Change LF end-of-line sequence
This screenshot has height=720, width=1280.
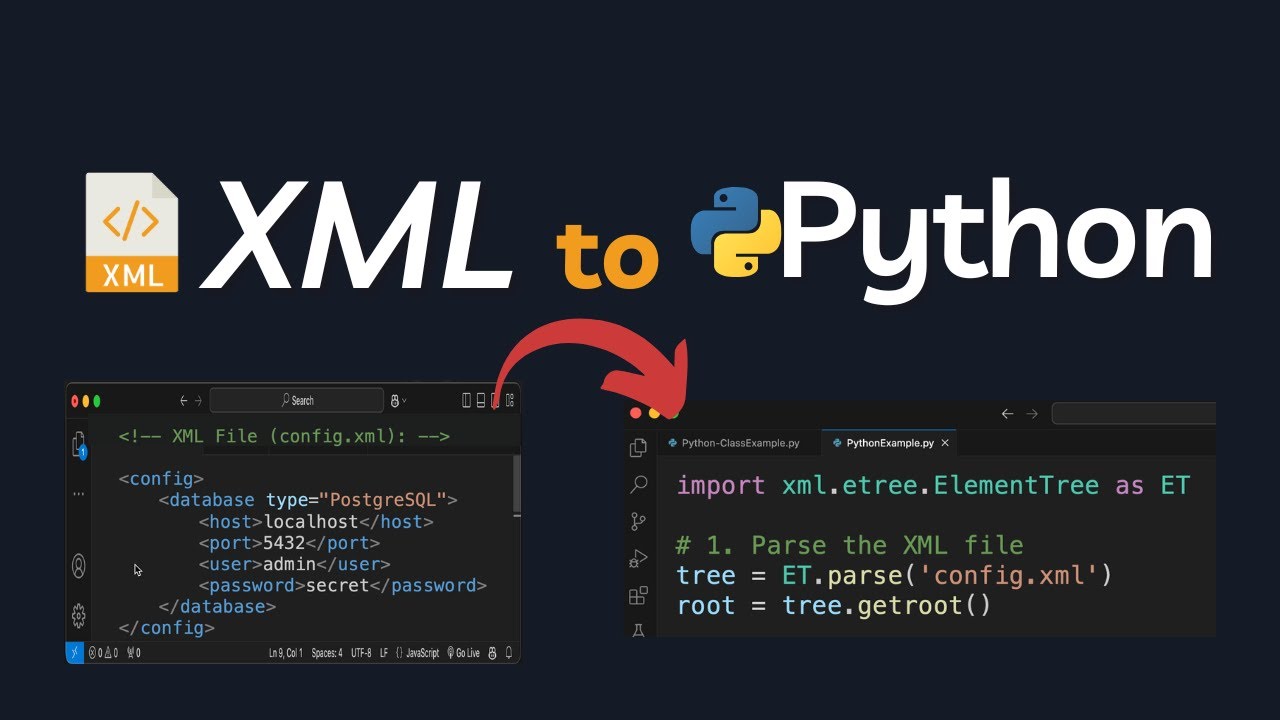click(384, 653)
